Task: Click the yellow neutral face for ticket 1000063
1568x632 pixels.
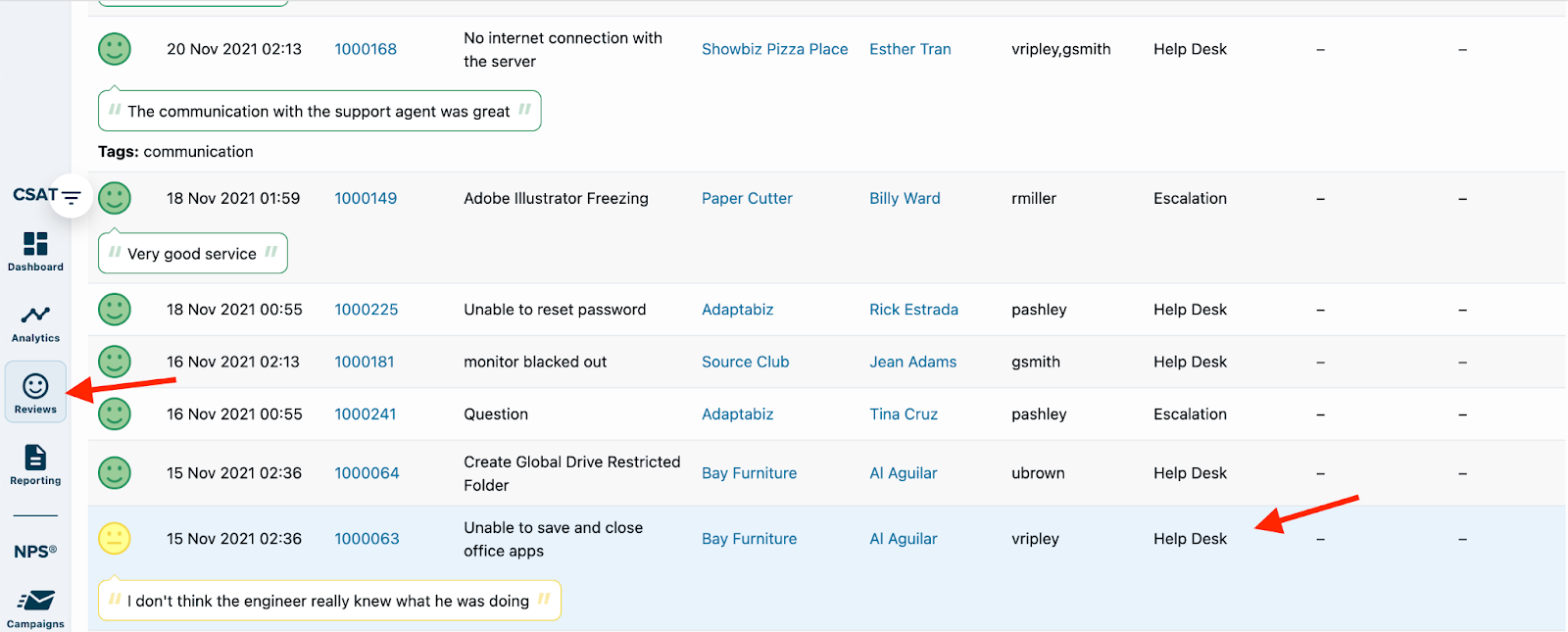Action: pos(115,538)
